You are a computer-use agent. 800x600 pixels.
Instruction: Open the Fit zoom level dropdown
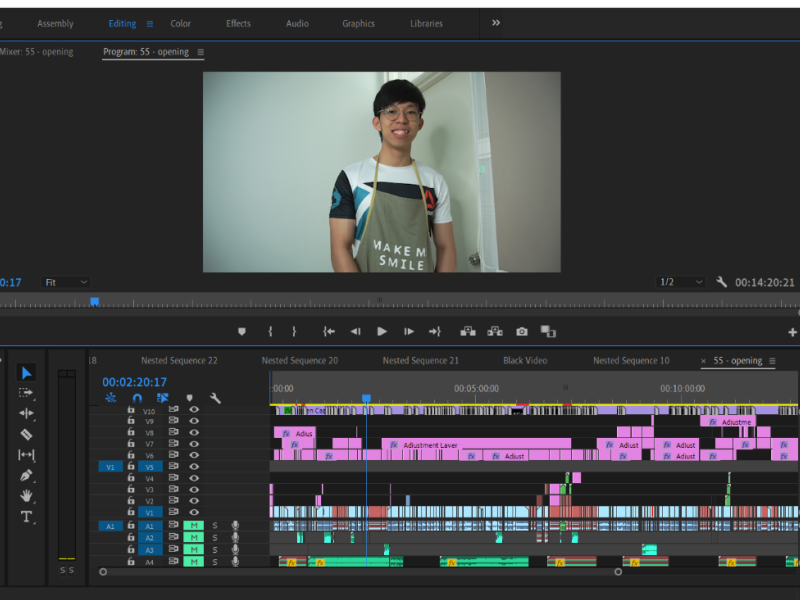pos(66,283)
